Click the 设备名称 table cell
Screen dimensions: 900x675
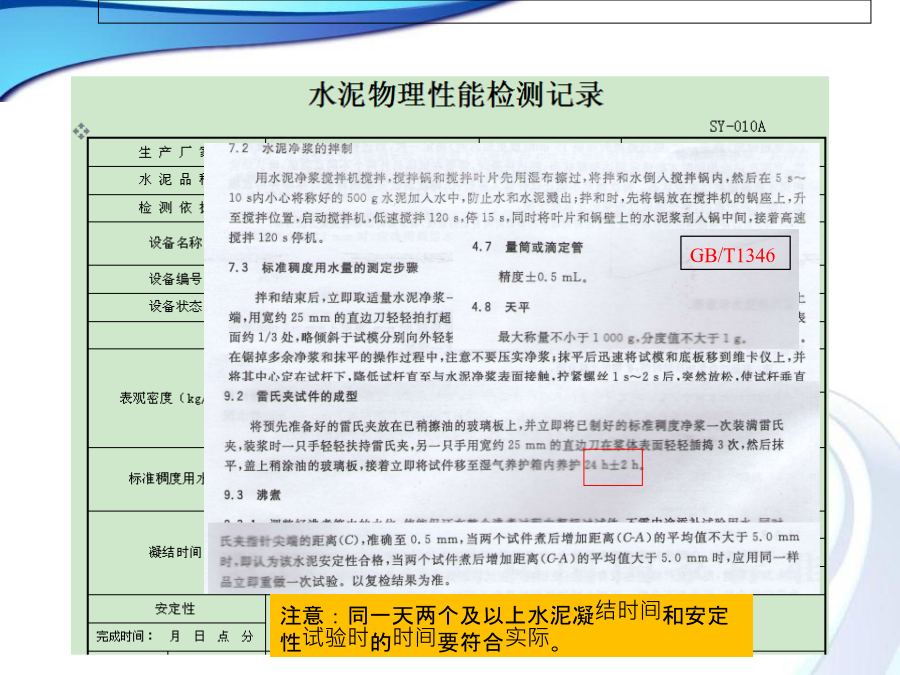point(146,243)
